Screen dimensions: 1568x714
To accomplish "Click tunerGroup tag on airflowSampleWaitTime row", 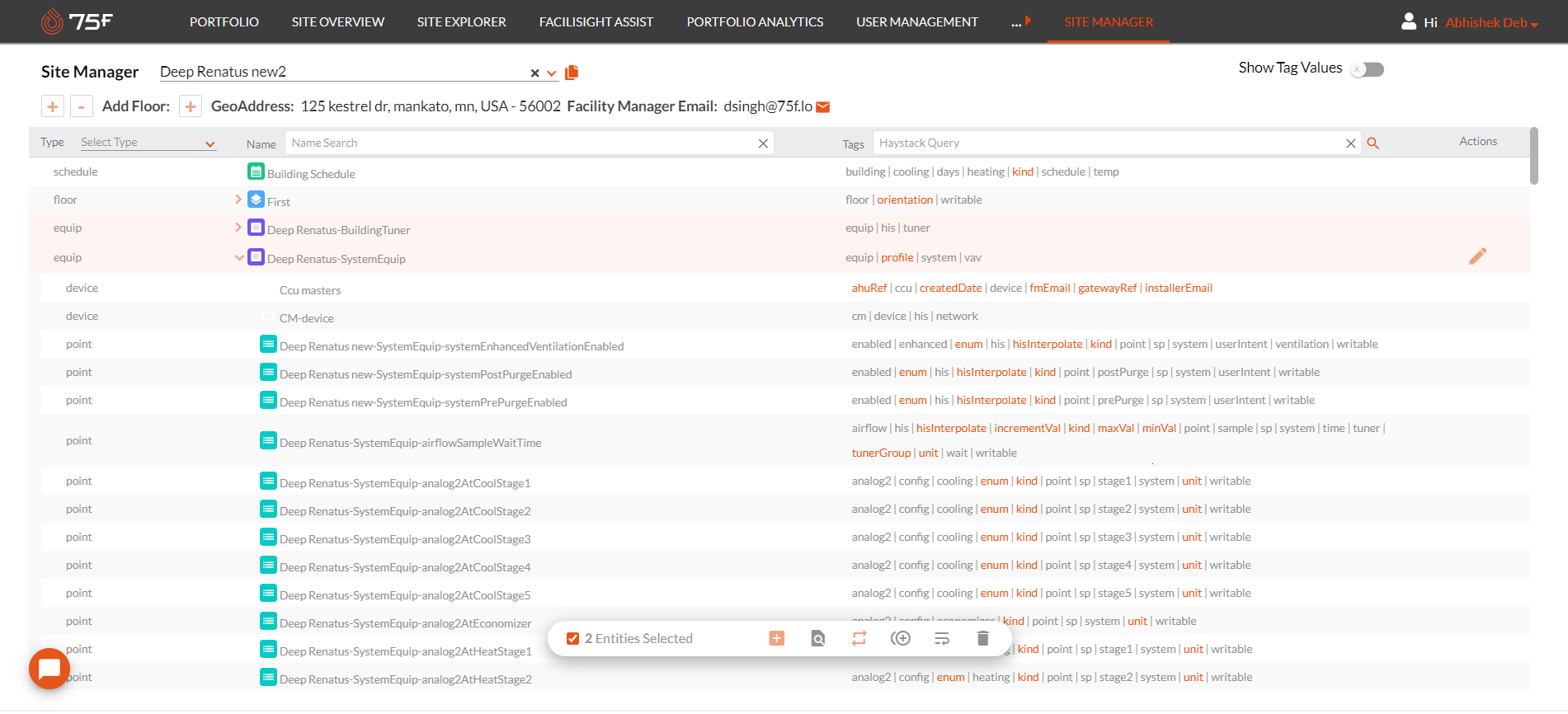I will tap(881, 453).
